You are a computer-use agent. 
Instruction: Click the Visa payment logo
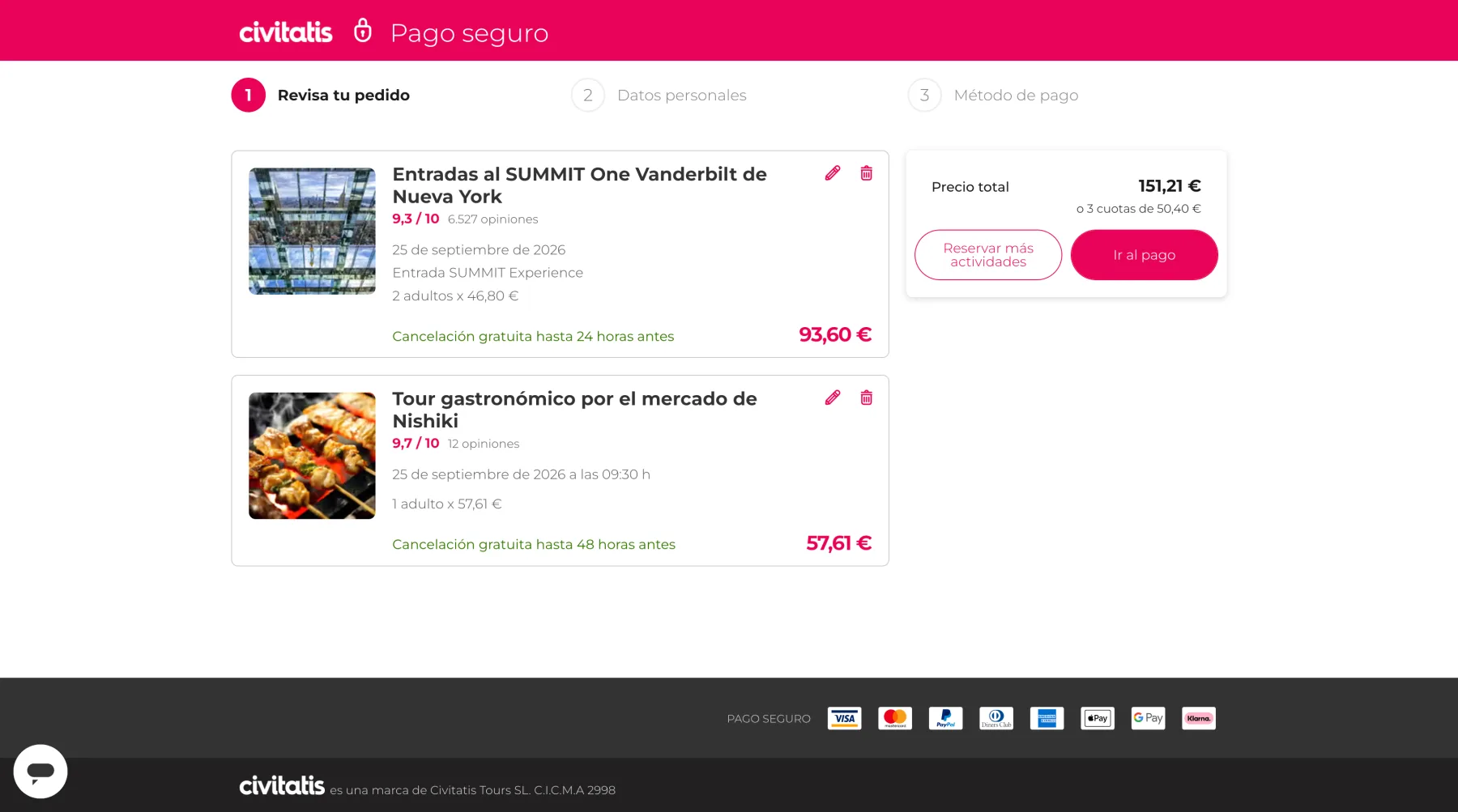(x=845, y=718)
